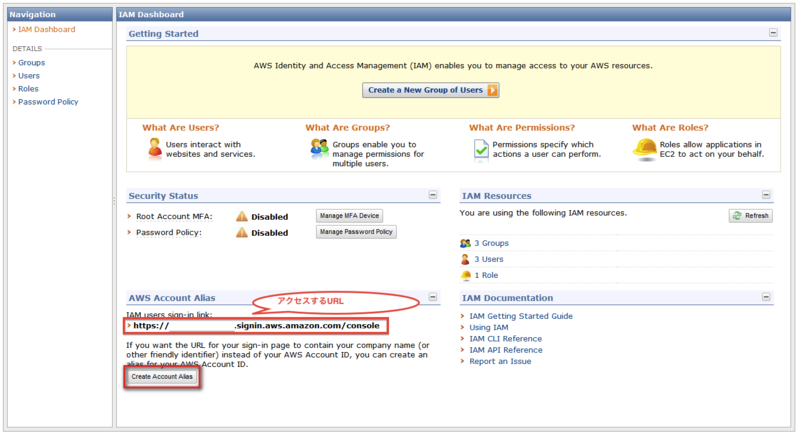Open Password Policy in navigation pane
Screen dimensions: 800x434
48,102
